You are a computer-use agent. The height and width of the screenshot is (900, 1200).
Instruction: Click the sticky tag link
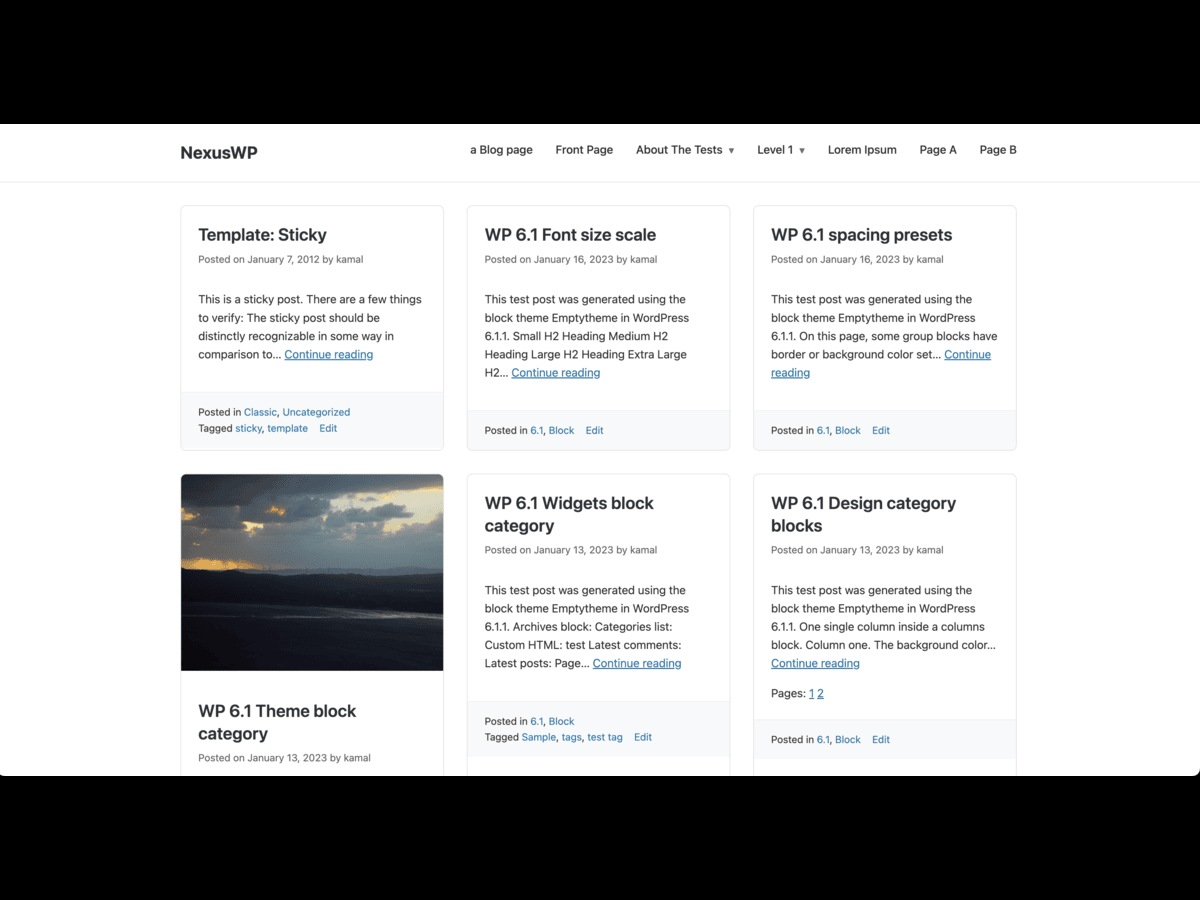(248, 428)
